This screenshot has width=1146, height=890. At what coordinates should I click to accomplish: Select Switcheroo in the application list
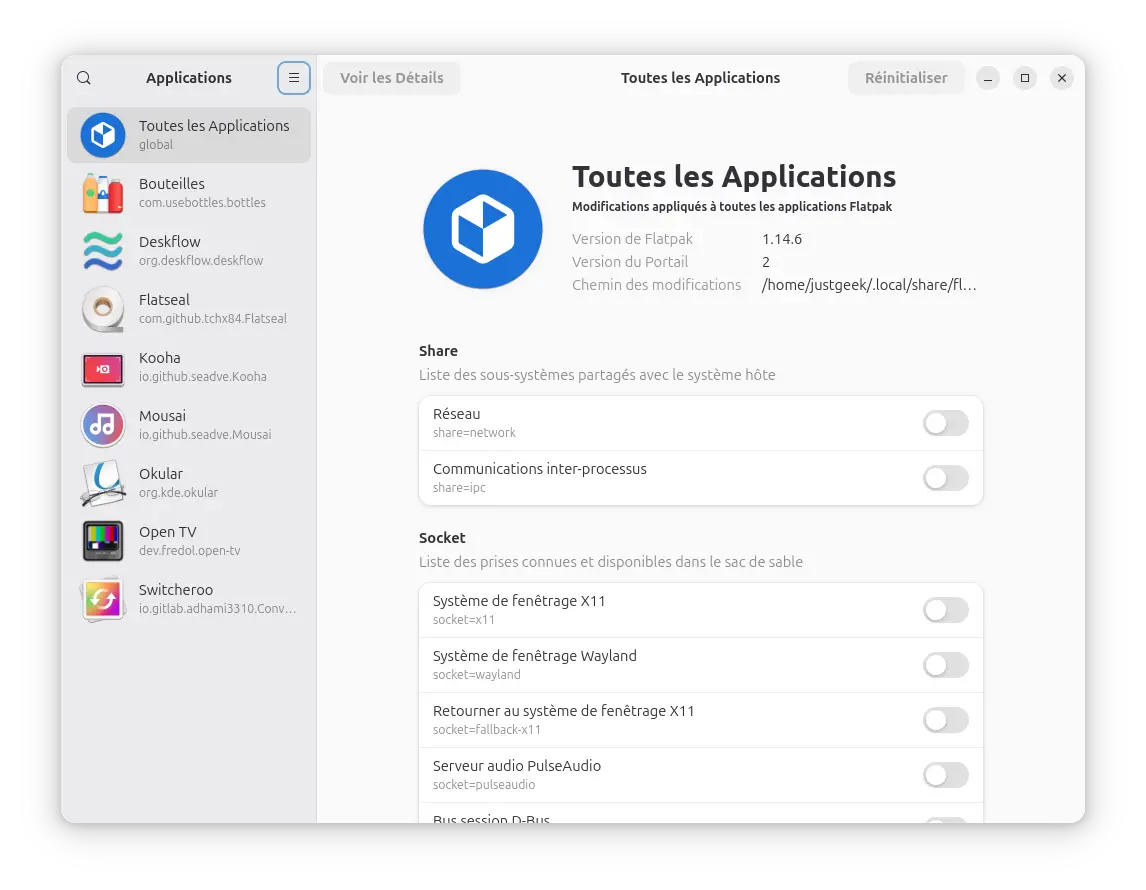click(x=189, y=599)
